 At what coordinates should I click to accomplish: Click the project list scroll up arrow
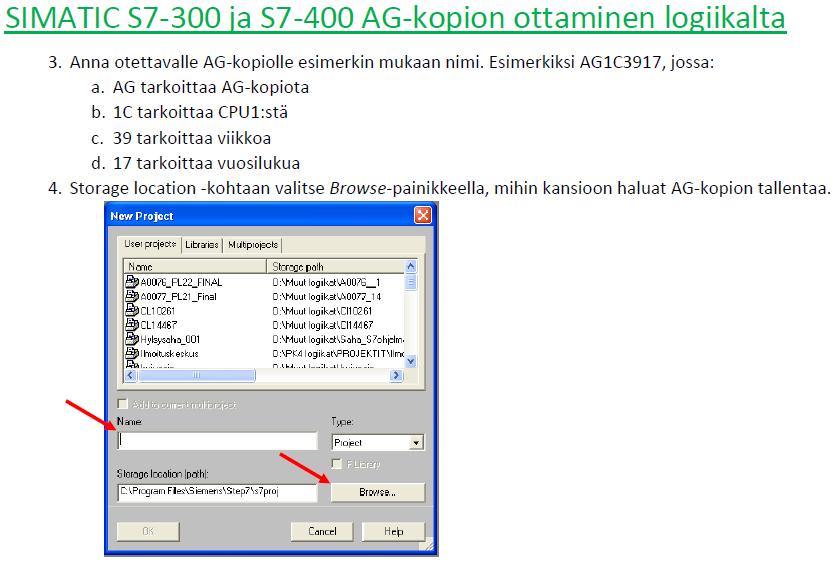(410, 266)
